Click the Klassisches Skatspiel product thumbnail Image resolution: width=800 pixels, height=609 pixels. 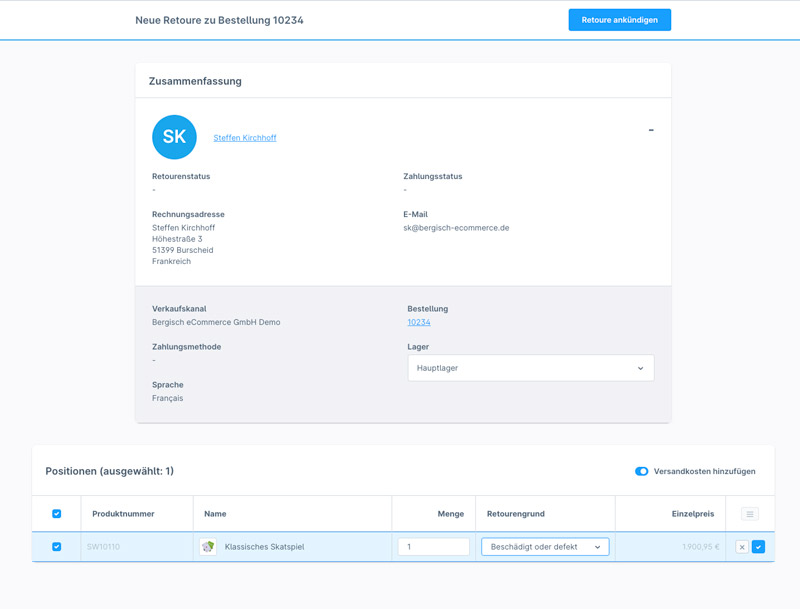click(x=208, y=547)
